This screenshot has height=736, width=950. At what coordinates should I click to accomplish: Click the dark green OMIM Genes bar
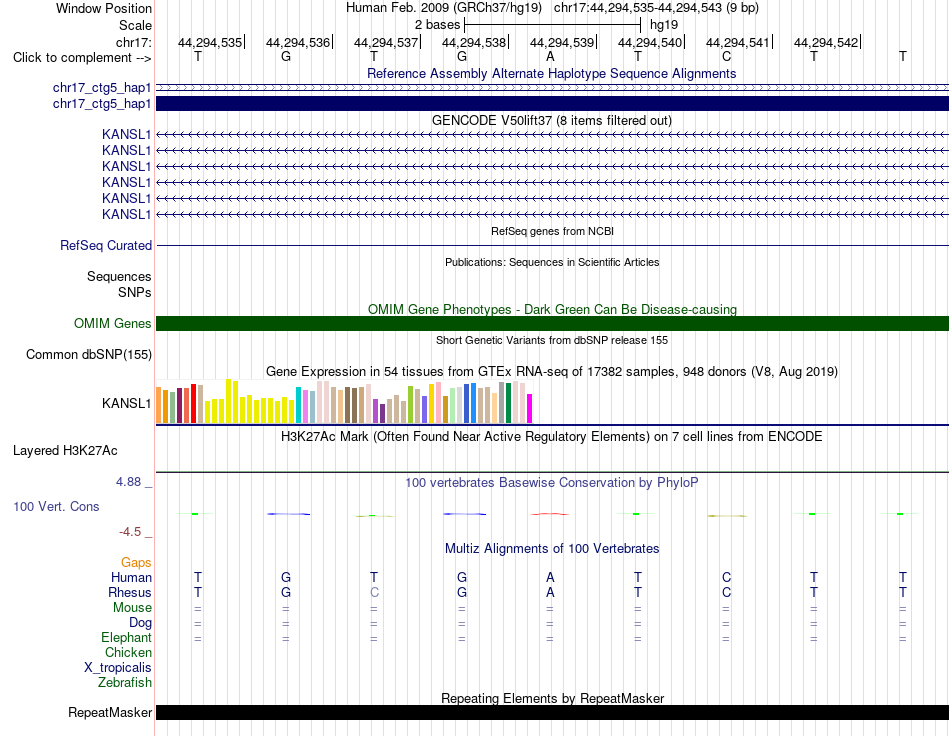(552, 323)
